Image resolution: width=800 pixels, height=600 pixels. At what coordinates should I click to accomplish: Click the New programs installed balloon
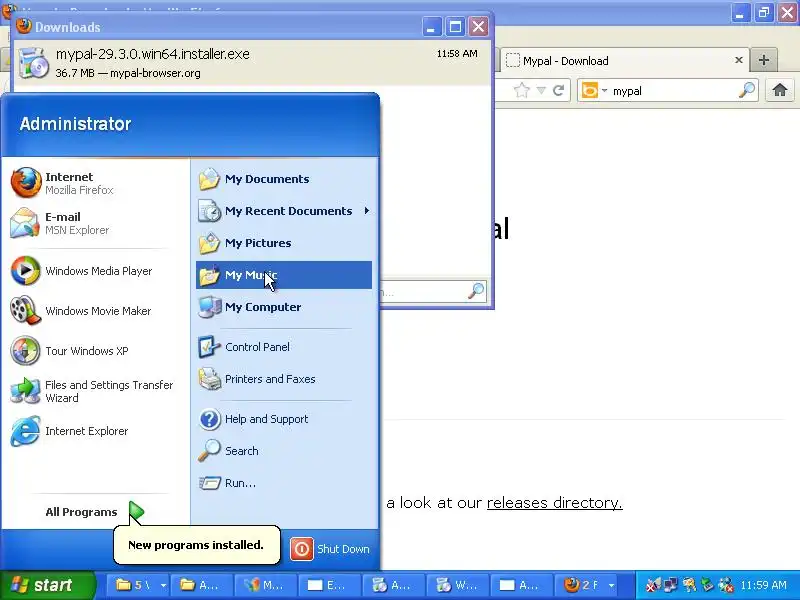pos(196,545)
